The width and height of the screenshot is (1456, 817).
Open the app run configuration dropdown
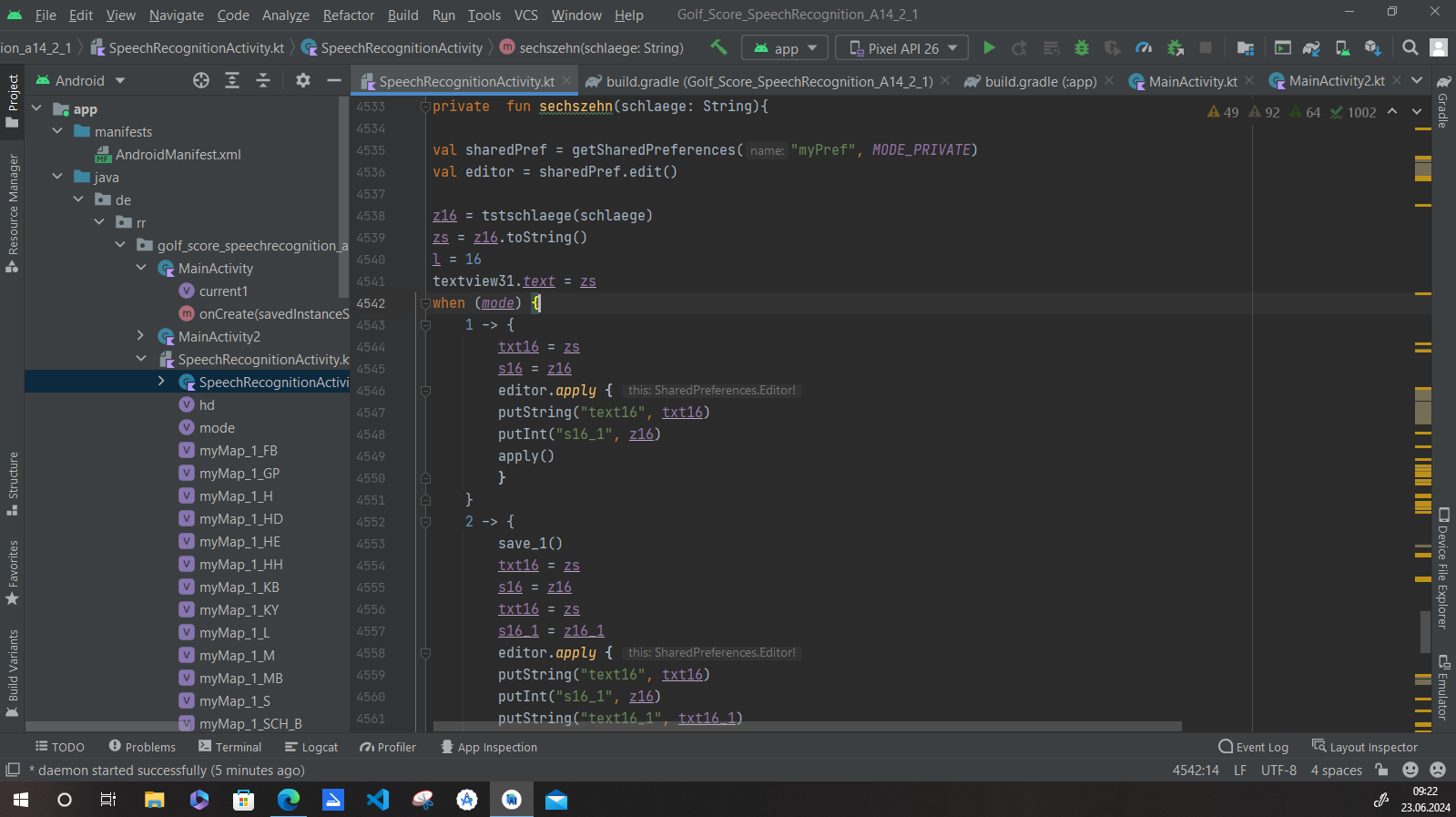click(785, 48)
